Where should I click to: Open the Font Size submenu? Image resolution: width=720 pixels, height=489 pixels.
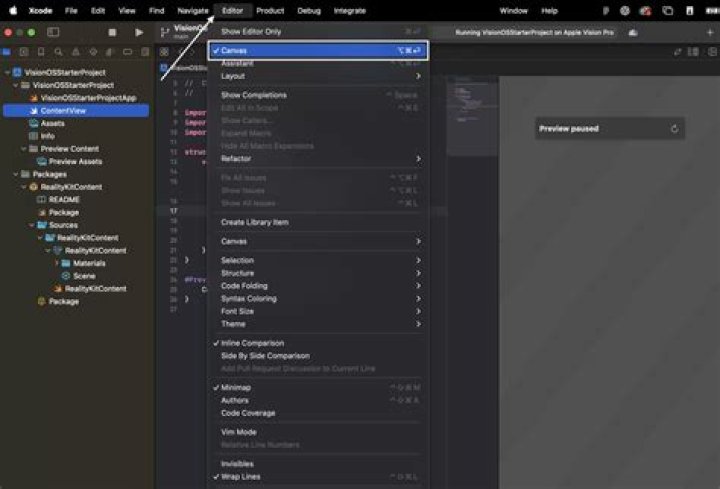point(318,311)
